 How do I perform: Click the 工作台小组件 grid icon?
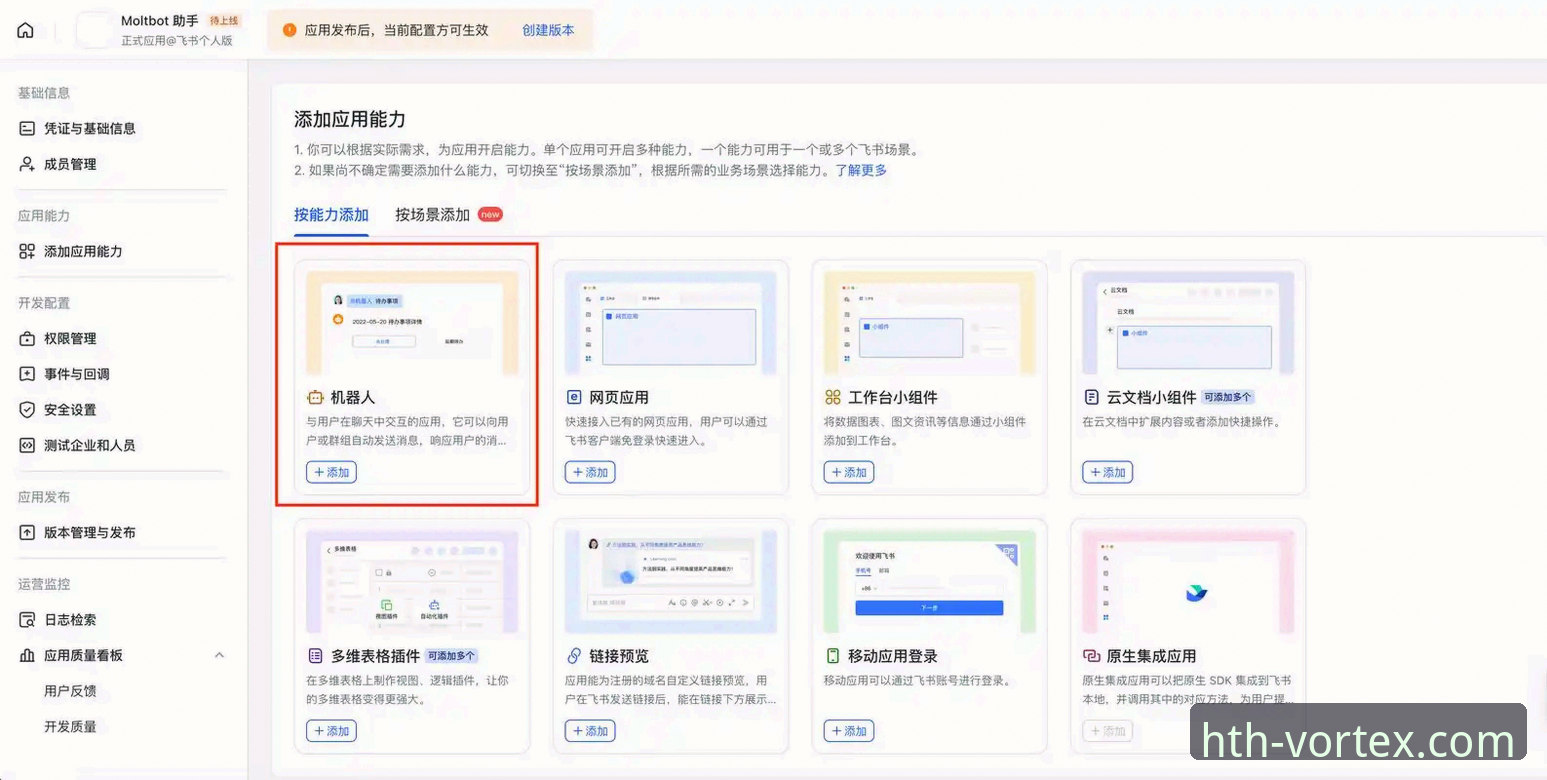pos(833,397)
